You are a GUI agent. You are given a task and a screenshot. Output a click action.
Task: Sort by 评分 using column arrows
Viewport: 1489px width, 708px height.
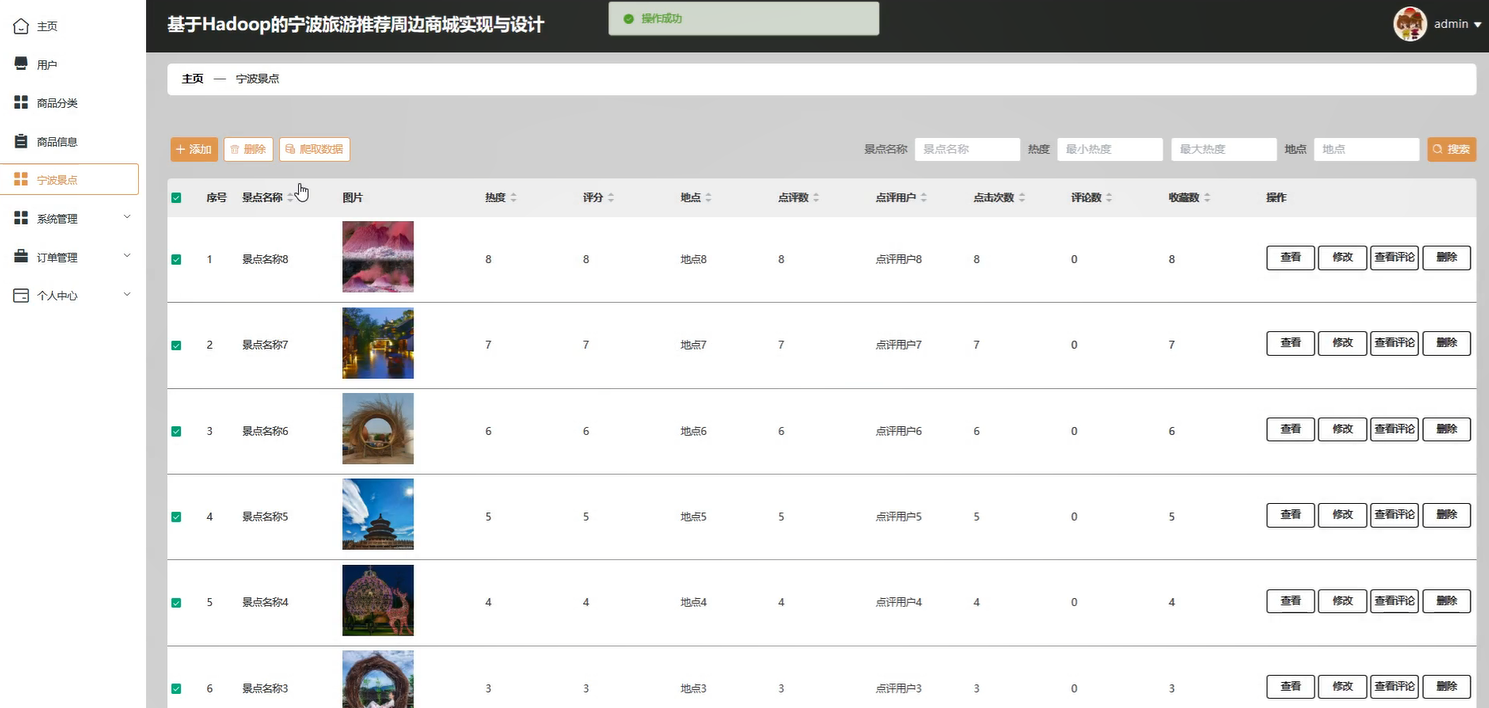coord(611,198)
